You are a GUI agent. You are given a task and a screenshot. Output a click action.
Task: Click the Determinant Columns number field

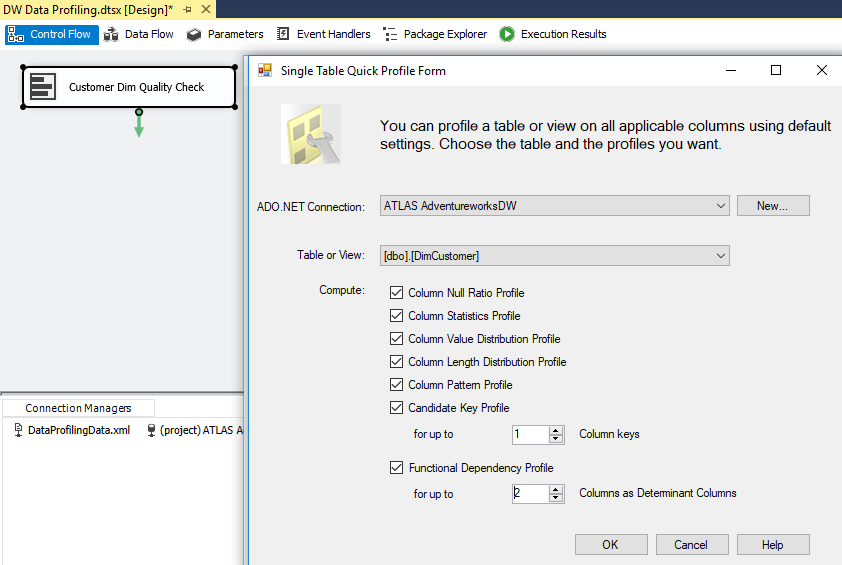[x=531, y=493]
